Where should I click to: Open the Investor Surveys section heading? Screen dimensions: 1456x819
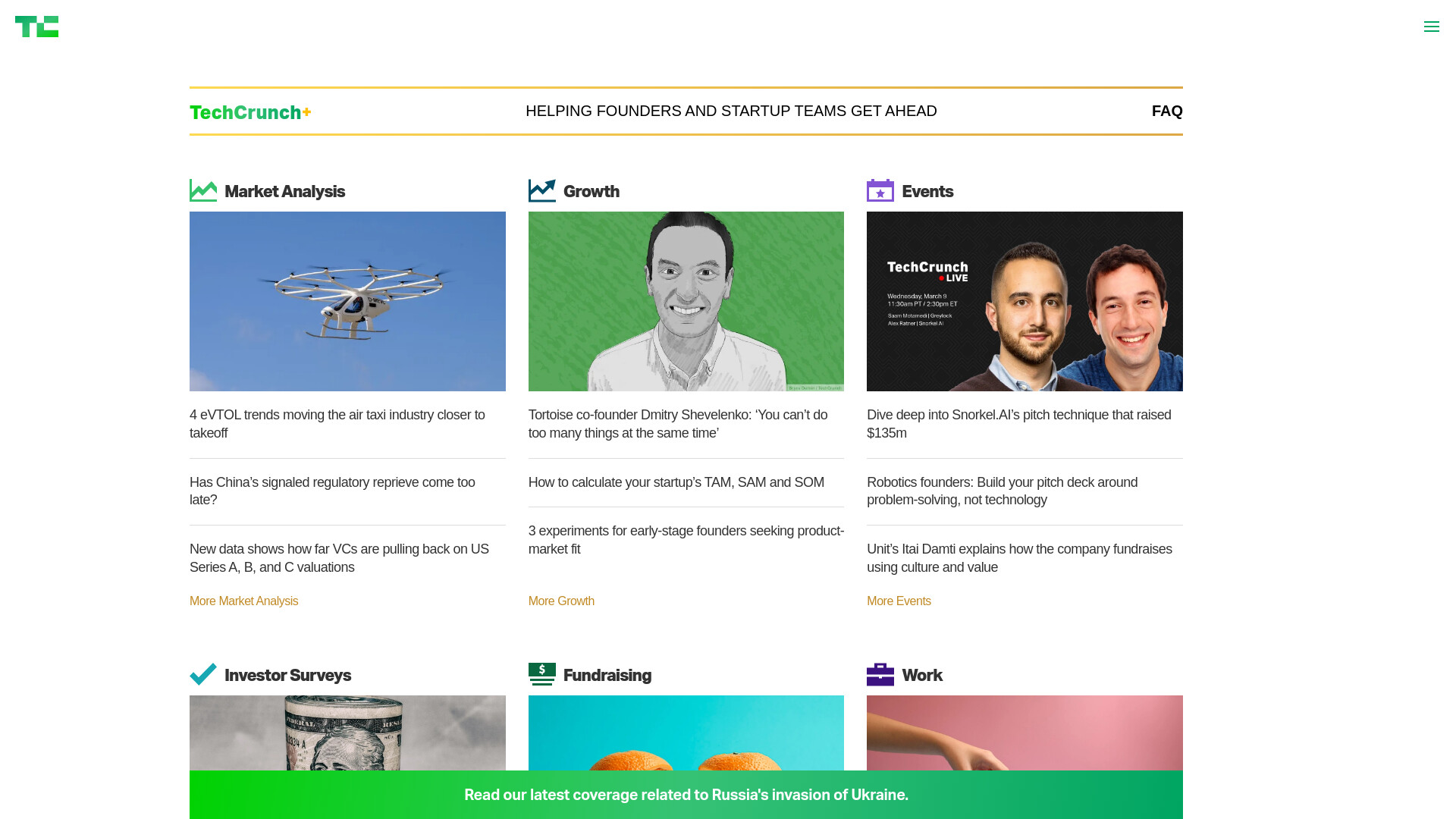(x=287, y=676)
